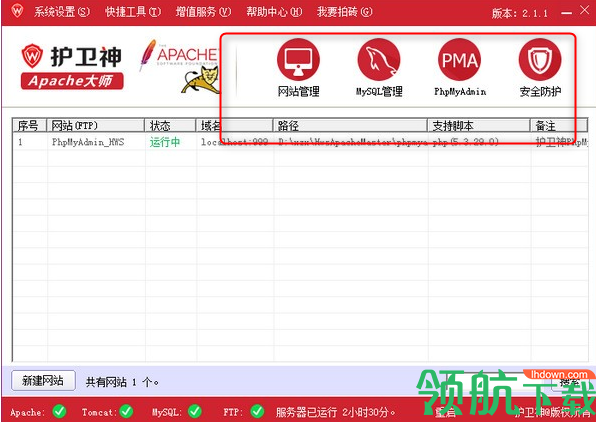Click the 共有网站 1 个 count text
The image size is (596, 422).
pos(122,382)
